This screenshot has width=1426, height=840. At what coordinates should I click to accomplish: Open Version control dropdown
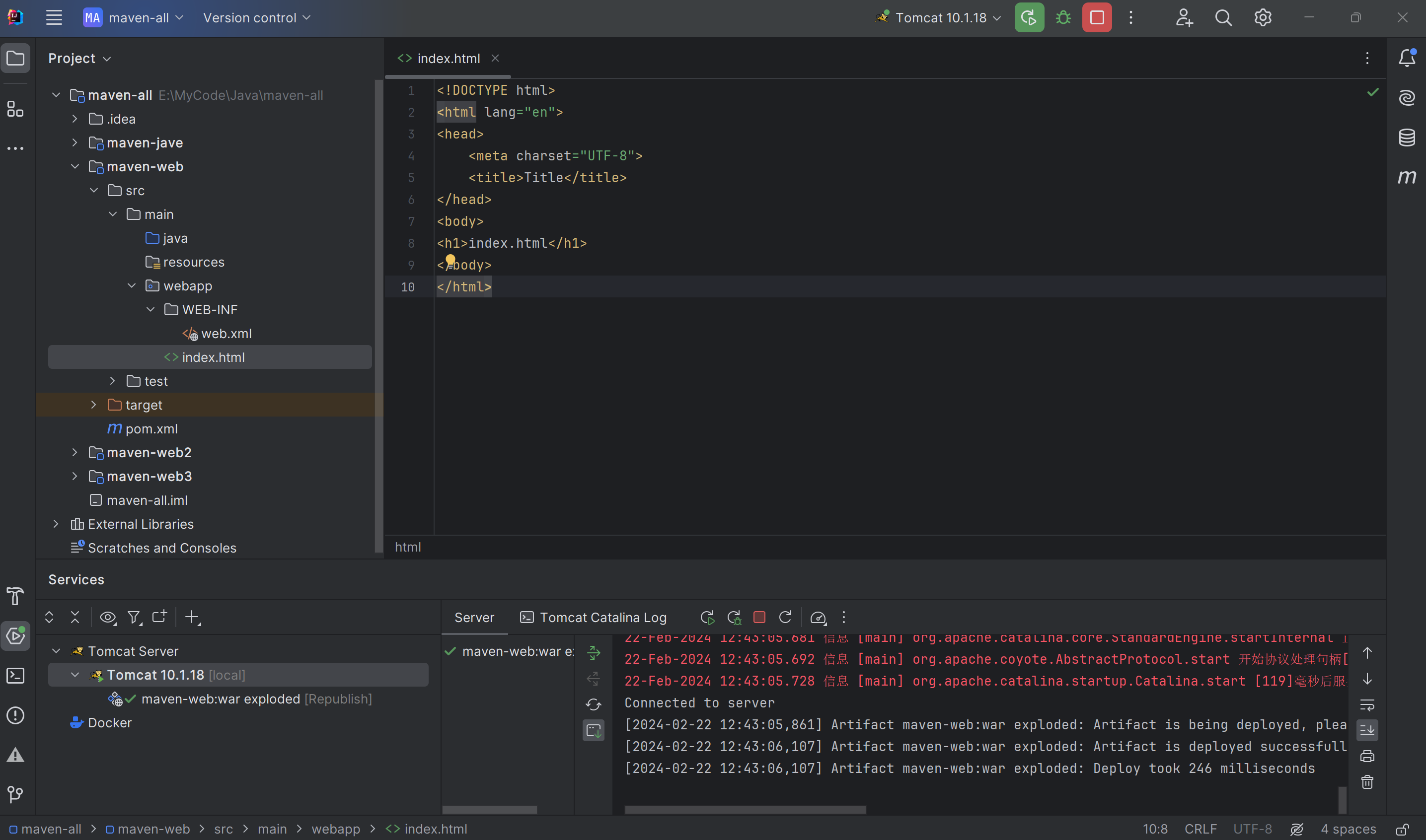pyautogui.click(x=257, y=17)
